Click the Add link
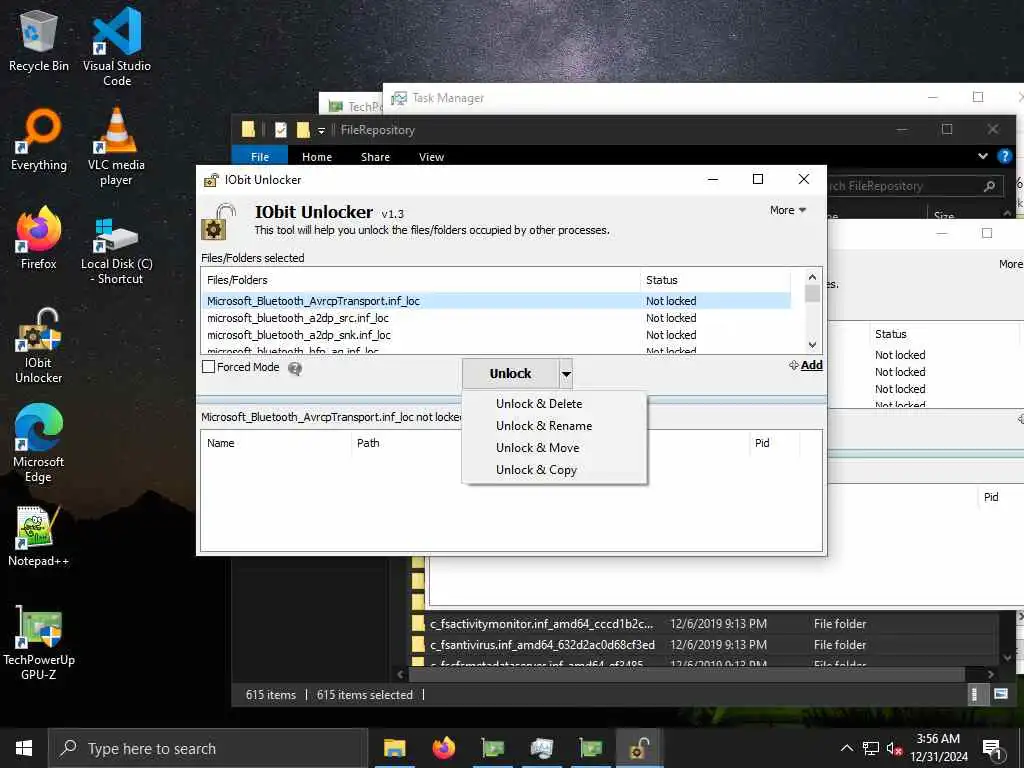The image size is (1024, 768). [811, 365]
